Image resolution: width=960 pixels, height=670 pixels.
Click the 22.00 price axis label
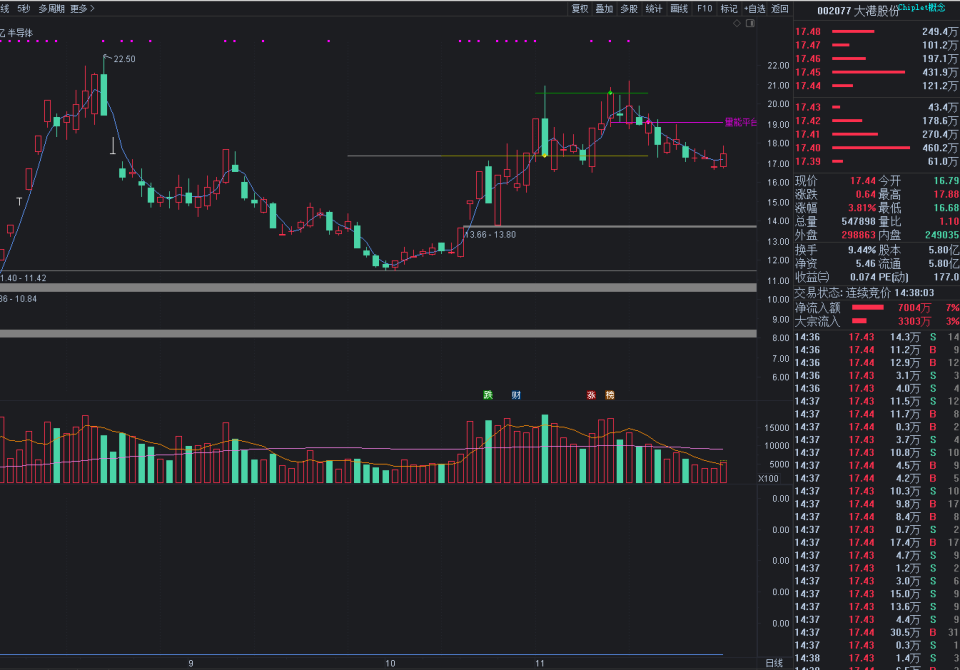coord(778,66)
